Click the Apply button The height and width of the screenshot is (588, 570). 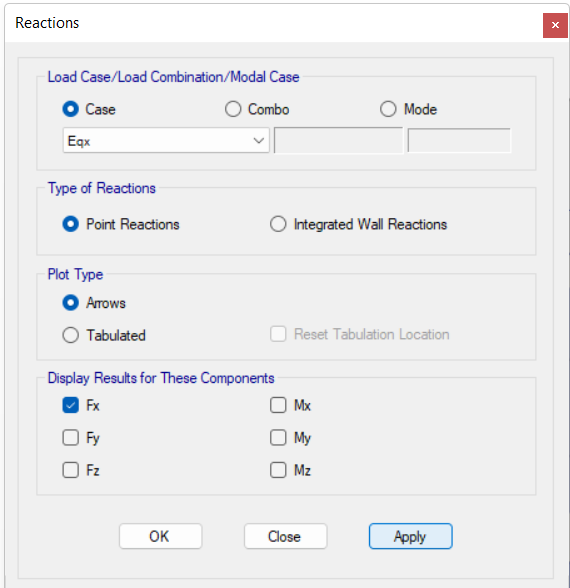[411, 536]
